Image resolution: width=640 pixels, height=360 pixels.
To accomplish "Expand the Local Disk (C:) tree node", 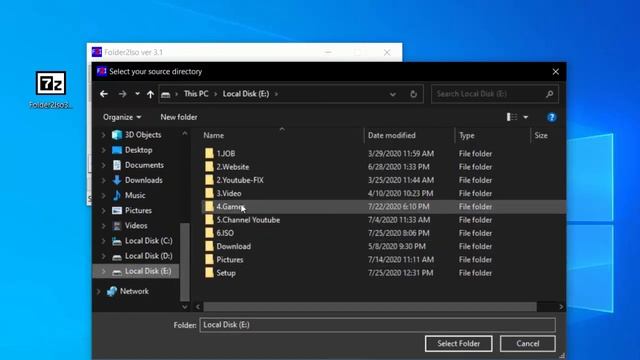I will click(x=103, y=241).
